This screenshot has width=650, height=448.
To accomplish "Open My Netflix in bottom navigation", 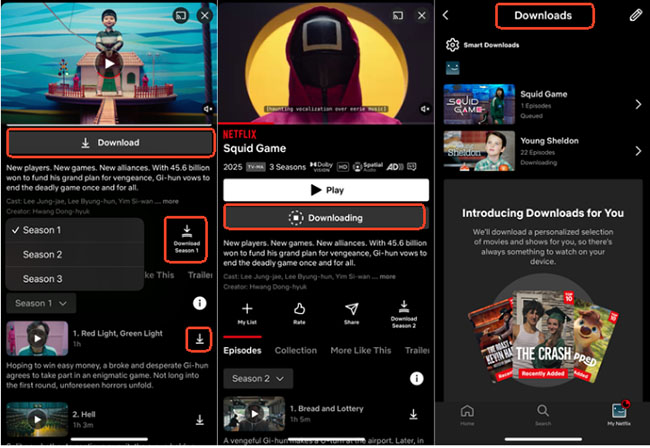I will pyautogui.click(x=619, y=414).
